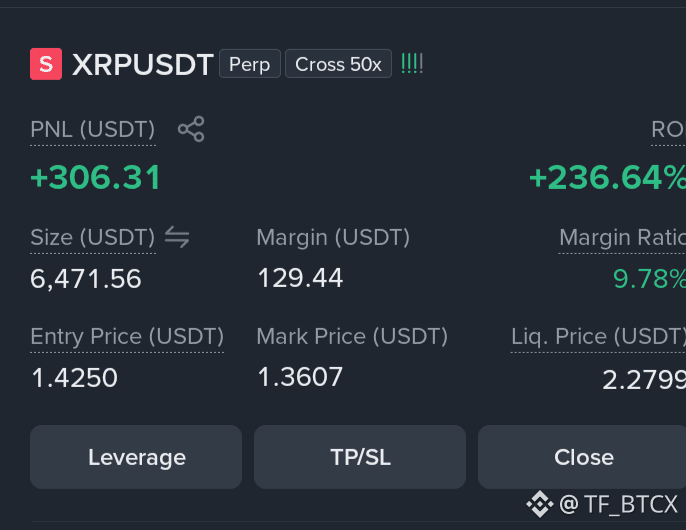Open the XRPUSDT symbol title
The height and width of the screenshot is (530, 686).
click(x=143, y=65)
